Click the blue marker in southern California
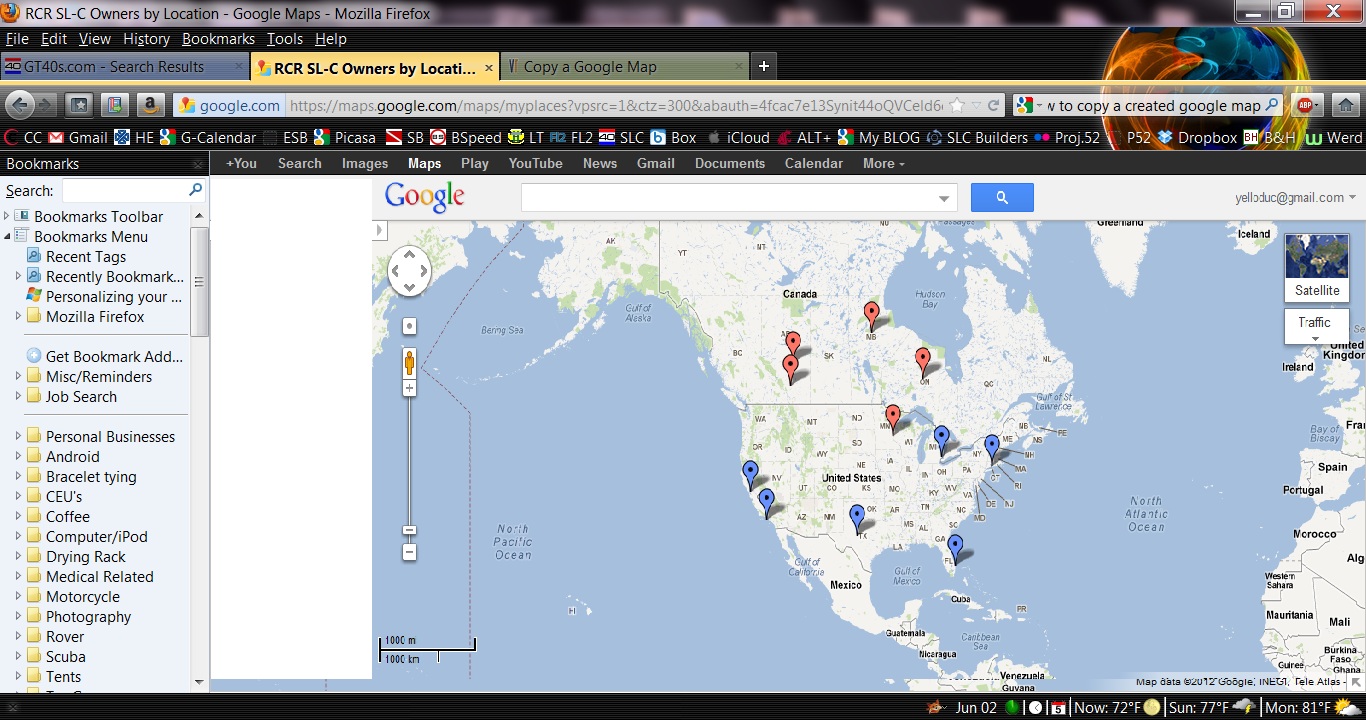The width and height of the screenshot is (1366, 720). pyautogui.click(x=766, y=502)
